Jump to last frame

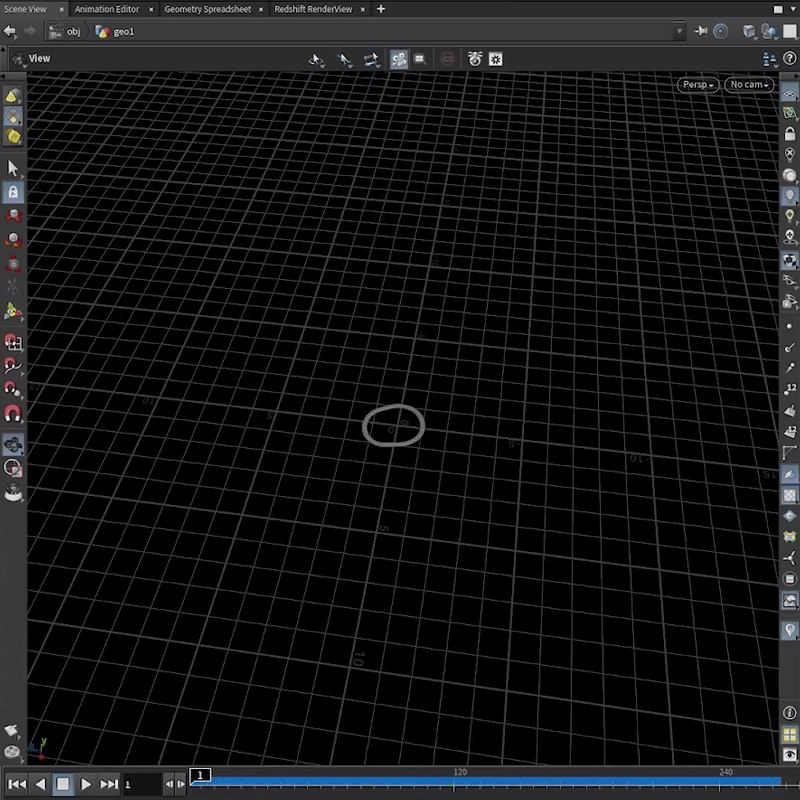tap(109, 784)
